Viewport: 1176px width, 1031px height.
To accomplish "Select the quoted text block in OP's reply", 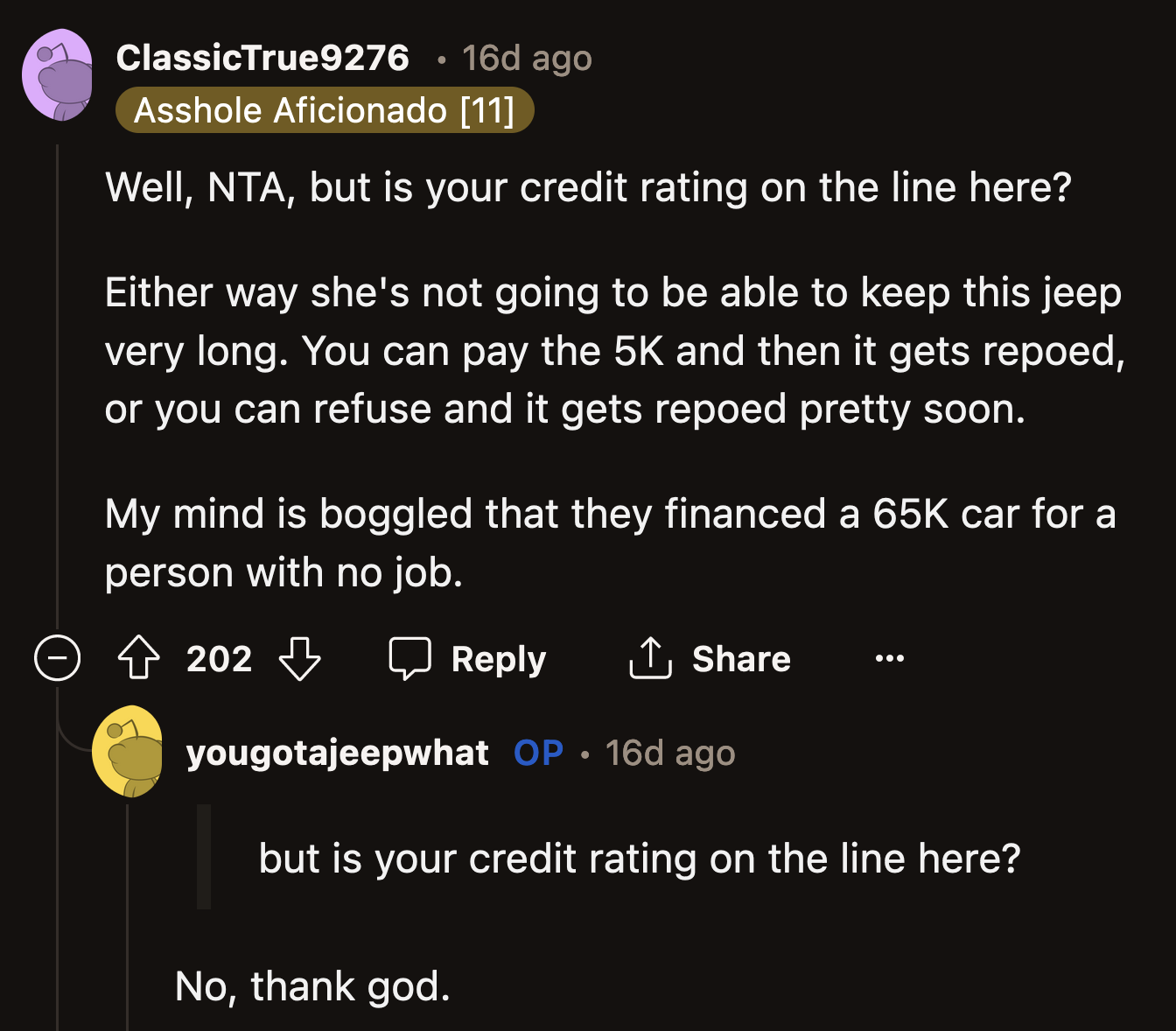I will tap(639, 859).
